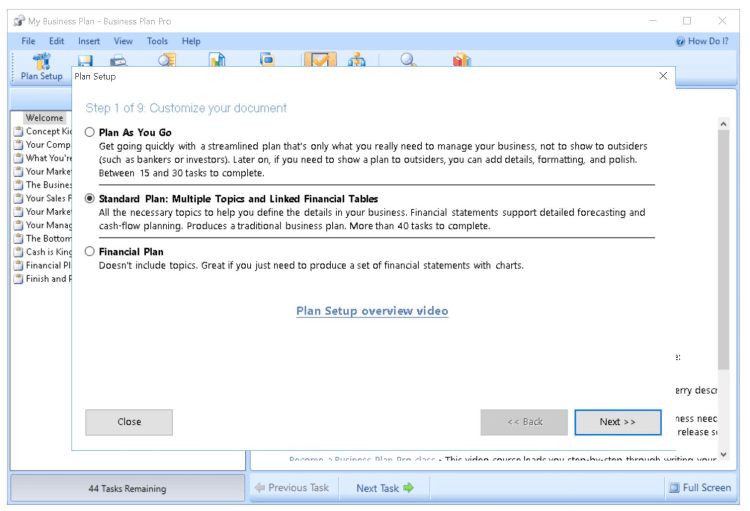This screenshot has height=511, width=750.
Task: Click the Save floppy disk icon
Action: [85, 60]
